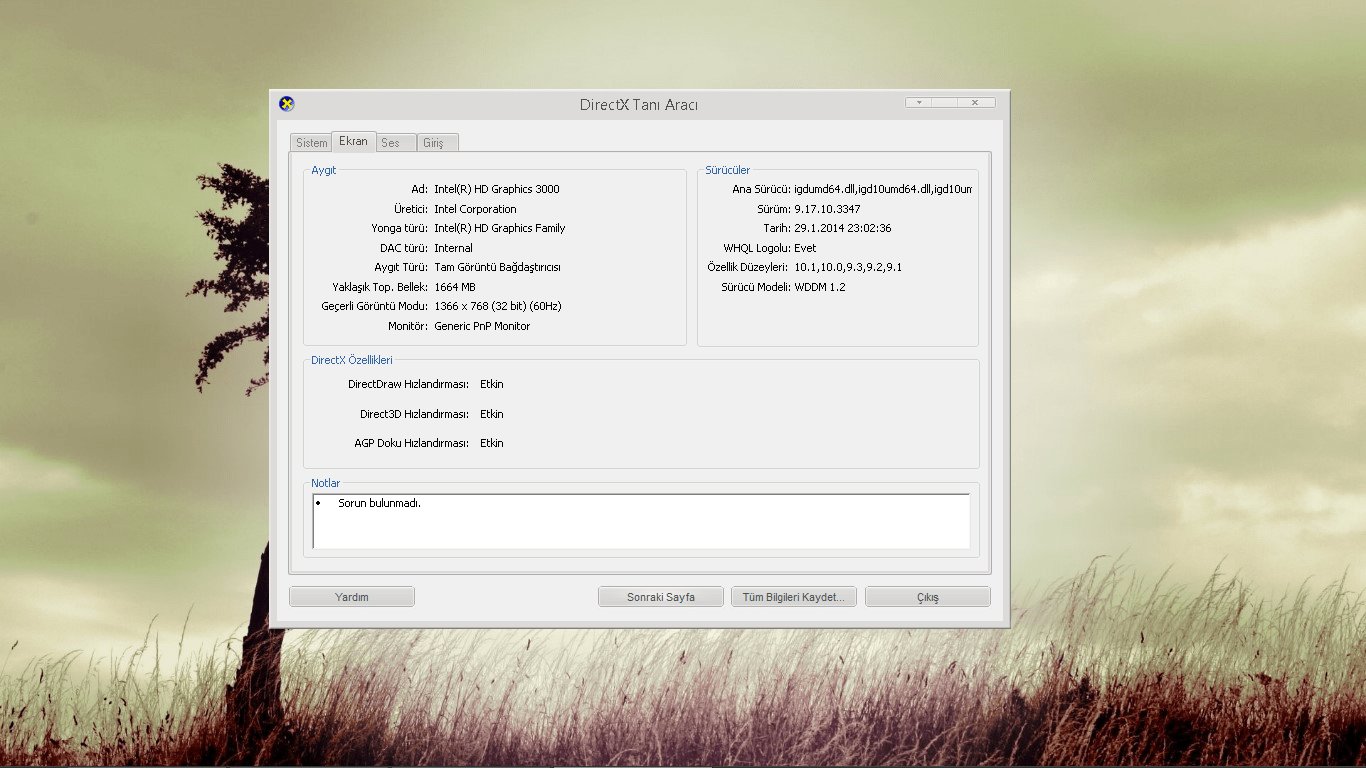Click the WHQL Logolu value "Evet"

[805, 248]
